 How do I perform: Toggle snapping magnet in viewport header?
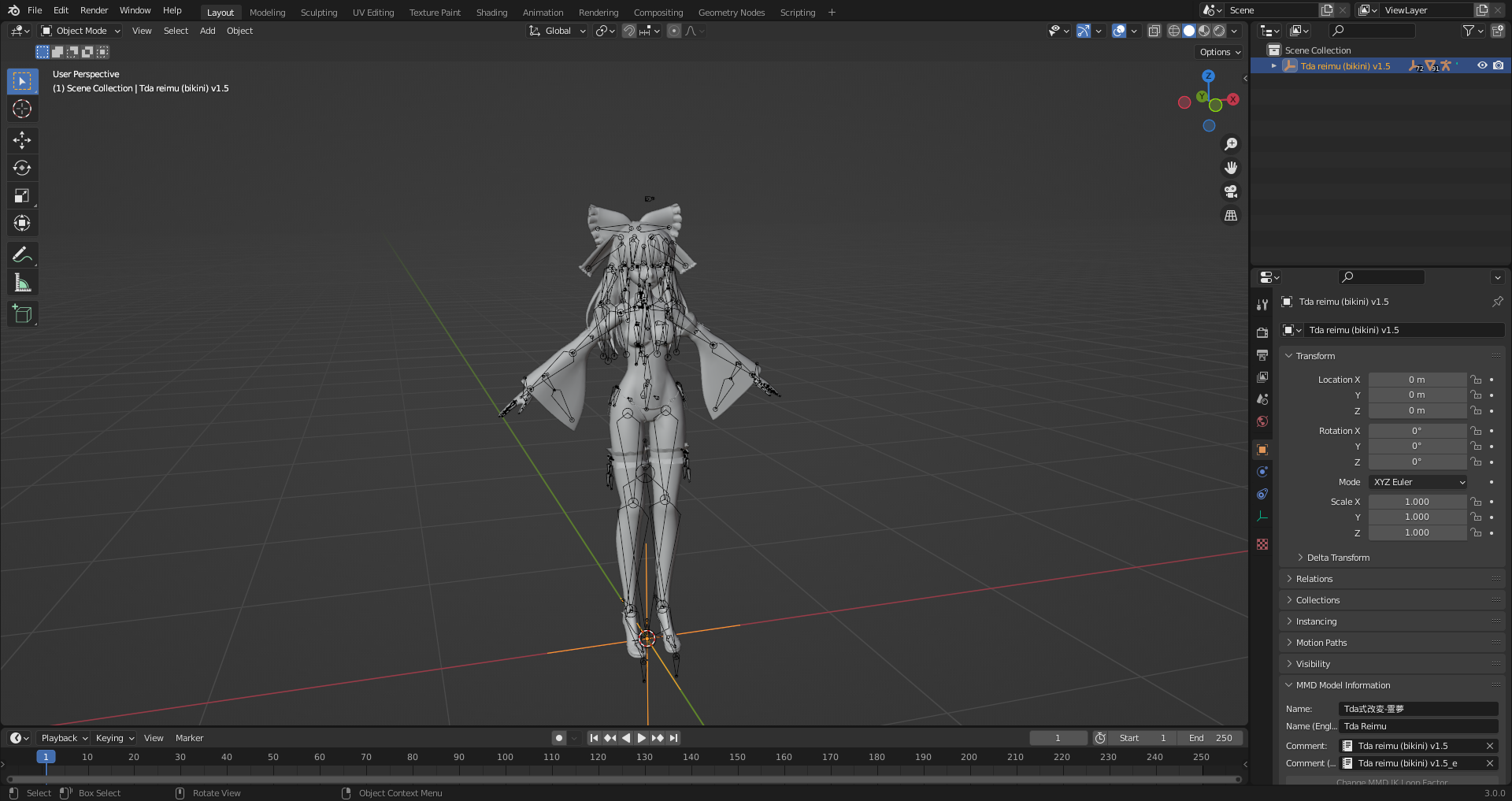tap(629, 31)
